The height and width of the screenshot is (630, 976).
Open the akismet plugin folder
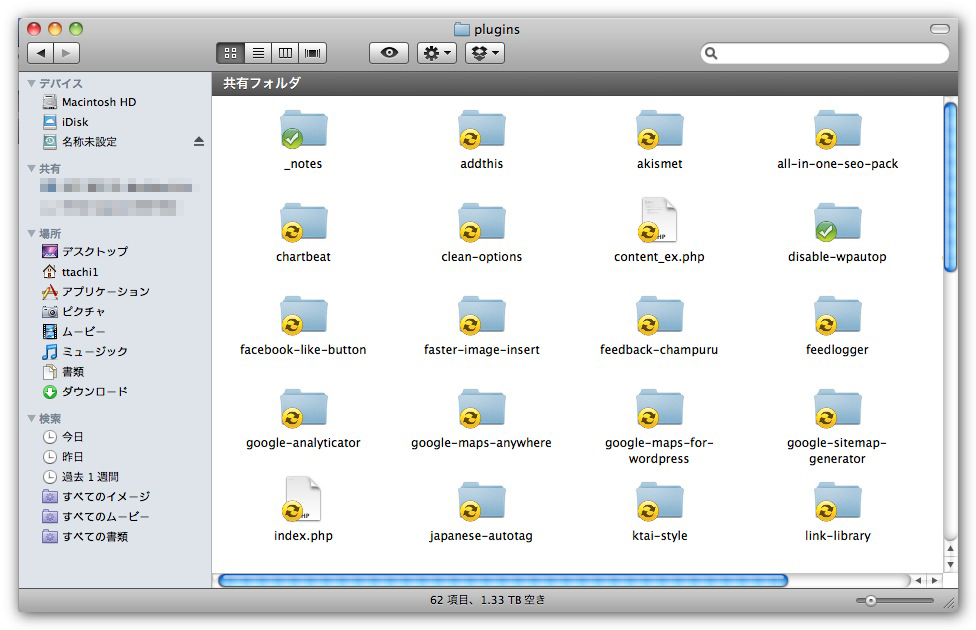[659, 131]
